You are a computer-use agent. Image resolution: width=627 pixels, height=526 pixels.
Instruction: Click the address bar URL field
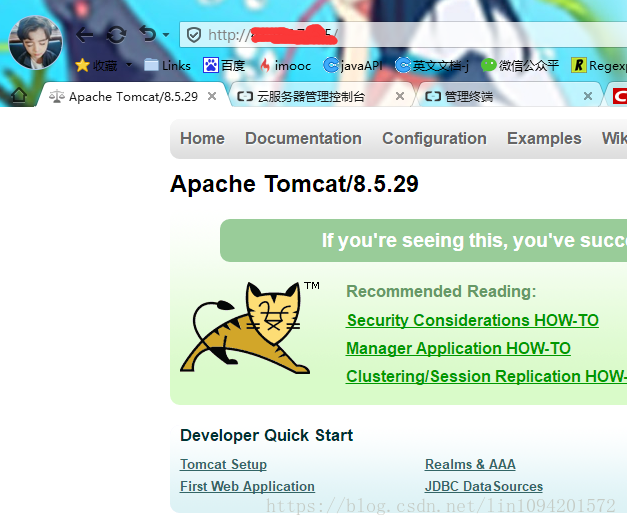tap(403, 35)
